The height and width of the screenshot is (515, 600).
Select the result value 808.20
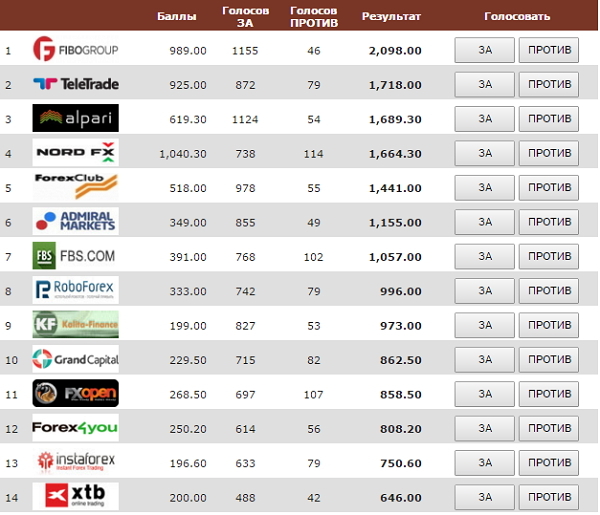coord(401,429)
